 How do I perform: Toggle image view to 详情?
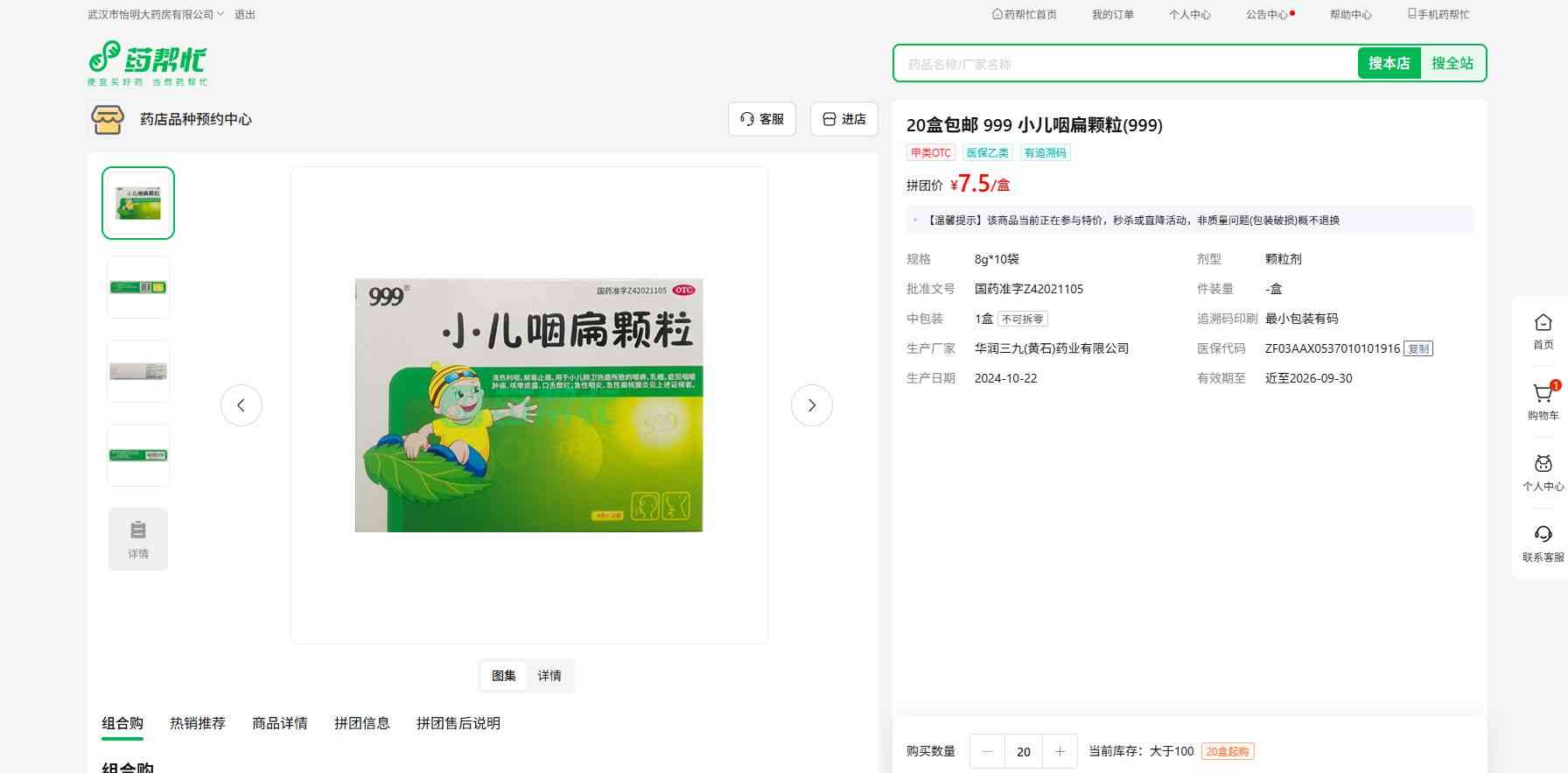549,676
